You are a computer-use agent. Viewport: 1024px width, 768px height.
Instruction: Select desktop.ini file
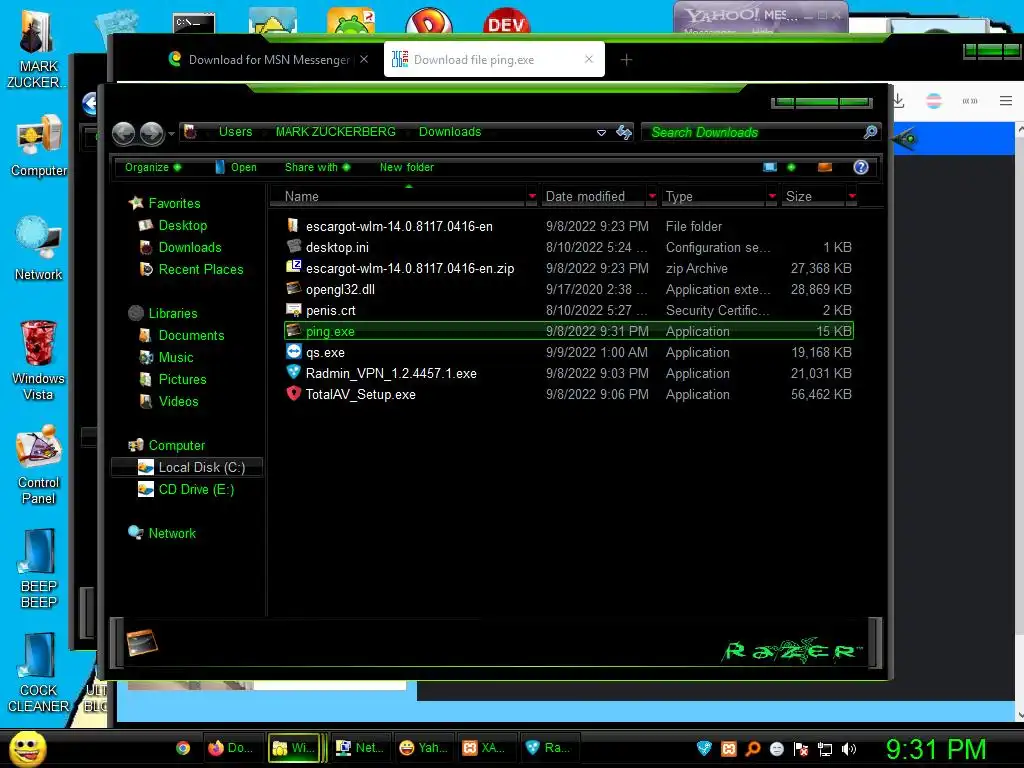[x=337, y=248]
